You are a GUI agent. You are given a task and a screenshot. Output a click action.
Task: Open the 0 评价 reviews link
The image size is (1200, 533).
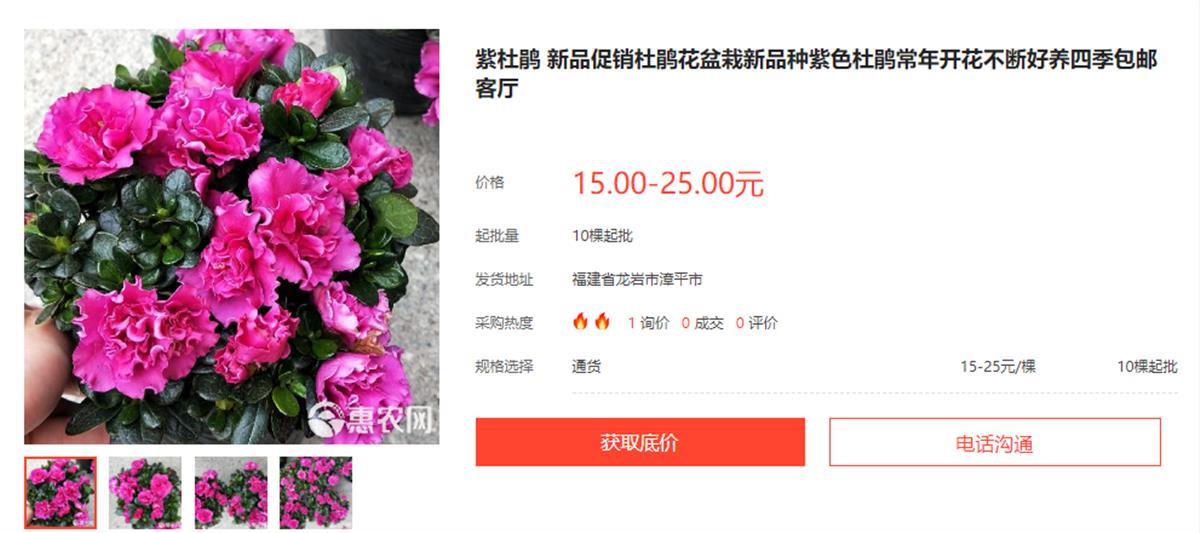757,323
